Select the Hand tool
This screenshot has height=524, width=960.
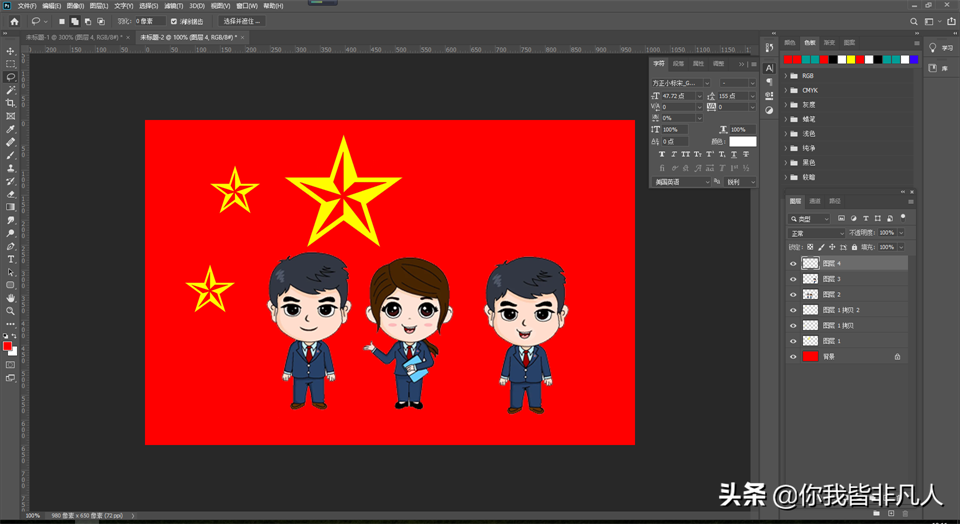pos(10,298)
